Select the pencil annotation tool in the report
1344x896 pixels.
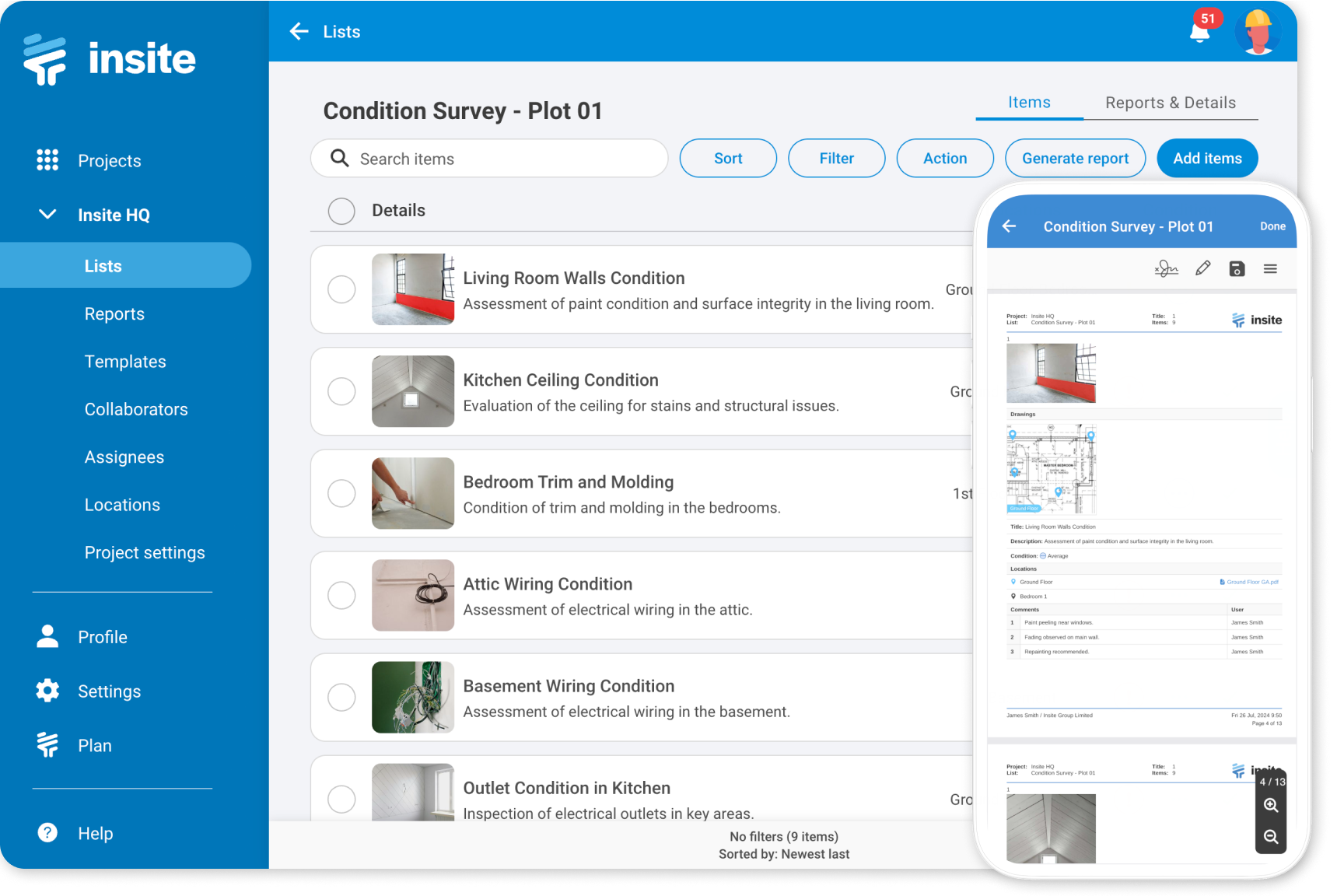[x=1202, y=268]
